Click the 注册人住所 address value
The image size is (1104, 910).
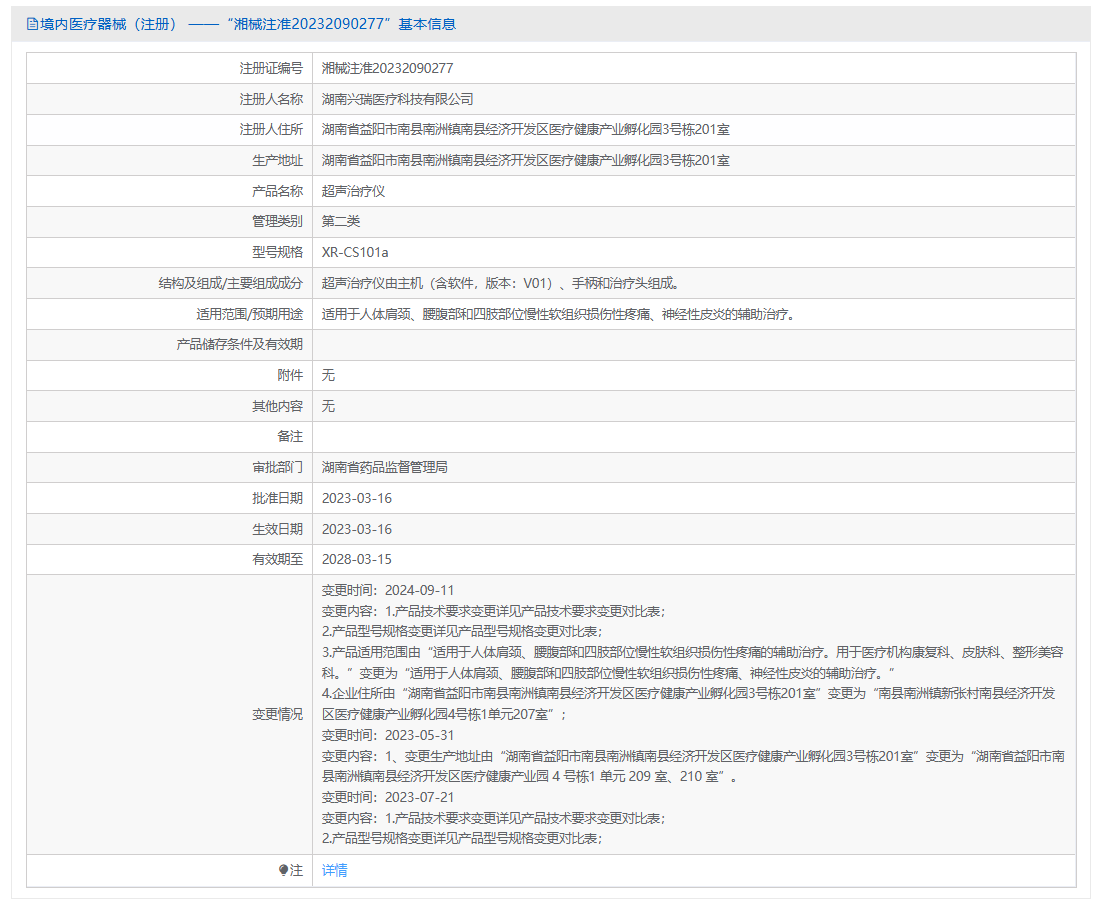[x=525, y=130]
